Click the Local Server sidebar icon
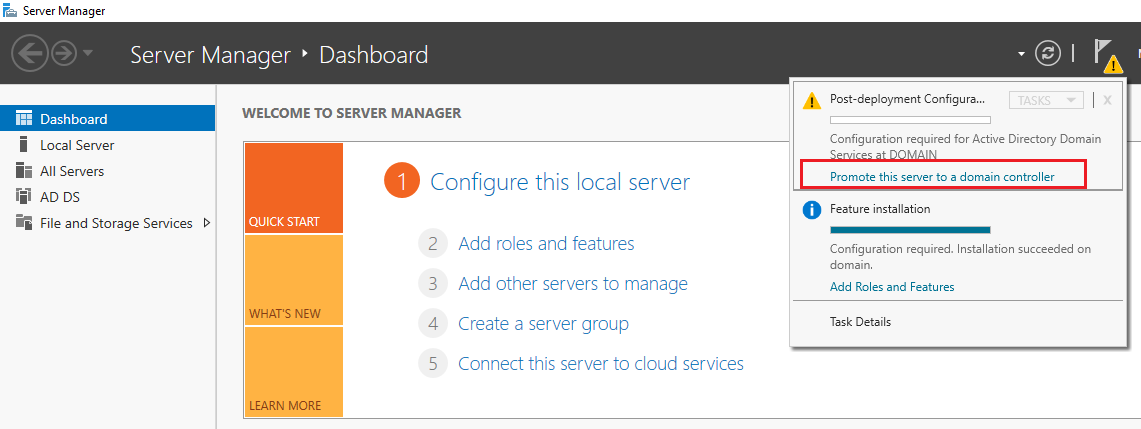 [24, 145]
